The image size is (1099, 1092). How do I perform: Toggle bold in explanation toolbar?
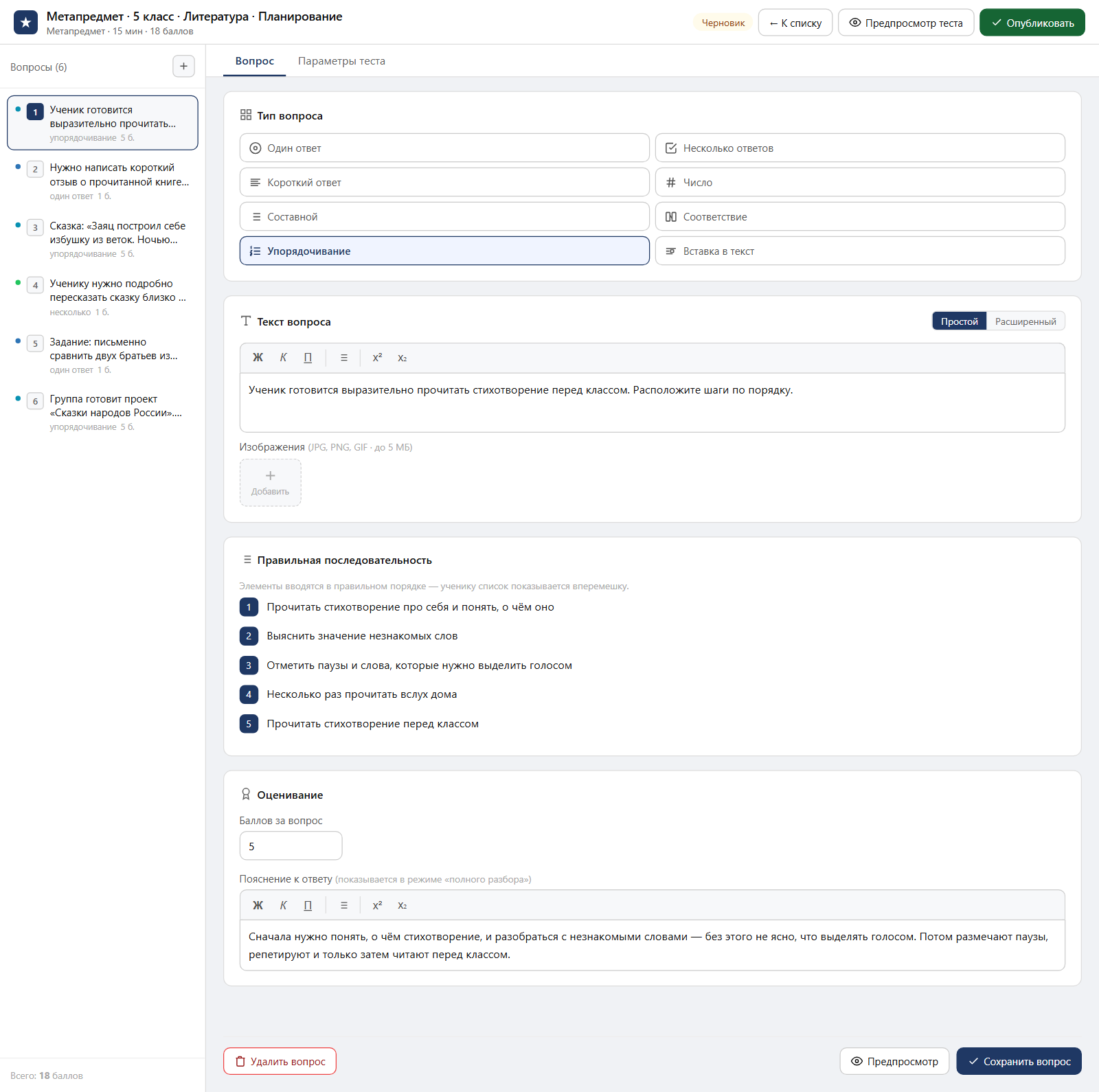(x=258, y=905)
